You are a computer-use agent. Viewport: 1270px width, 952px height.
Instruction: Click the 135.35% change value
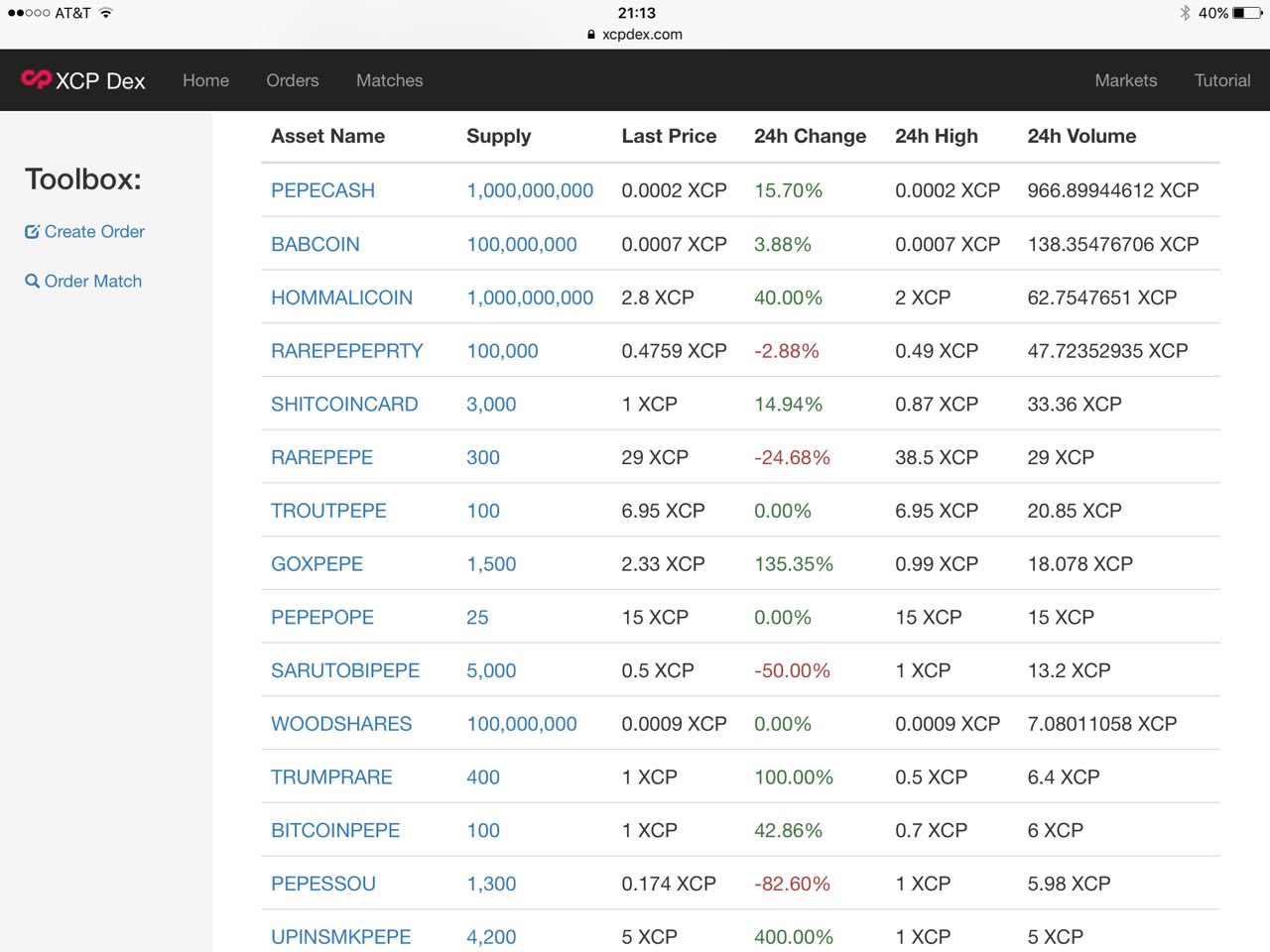(x=794, y=564)
